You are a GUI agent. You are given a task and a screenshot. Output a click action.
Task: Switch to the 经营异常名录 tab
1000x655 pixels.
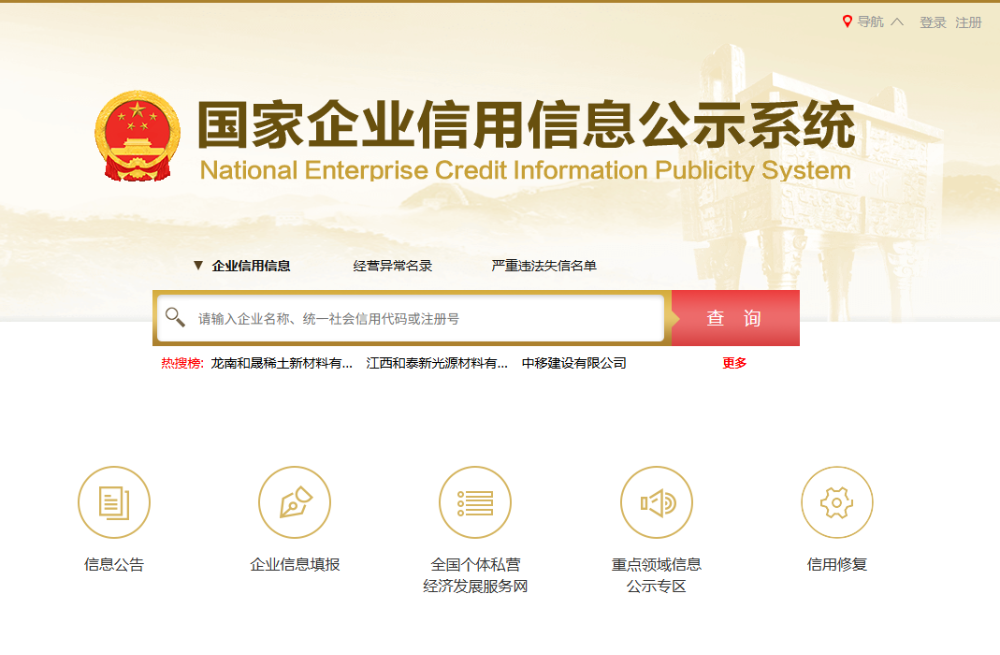pos(393,266)
